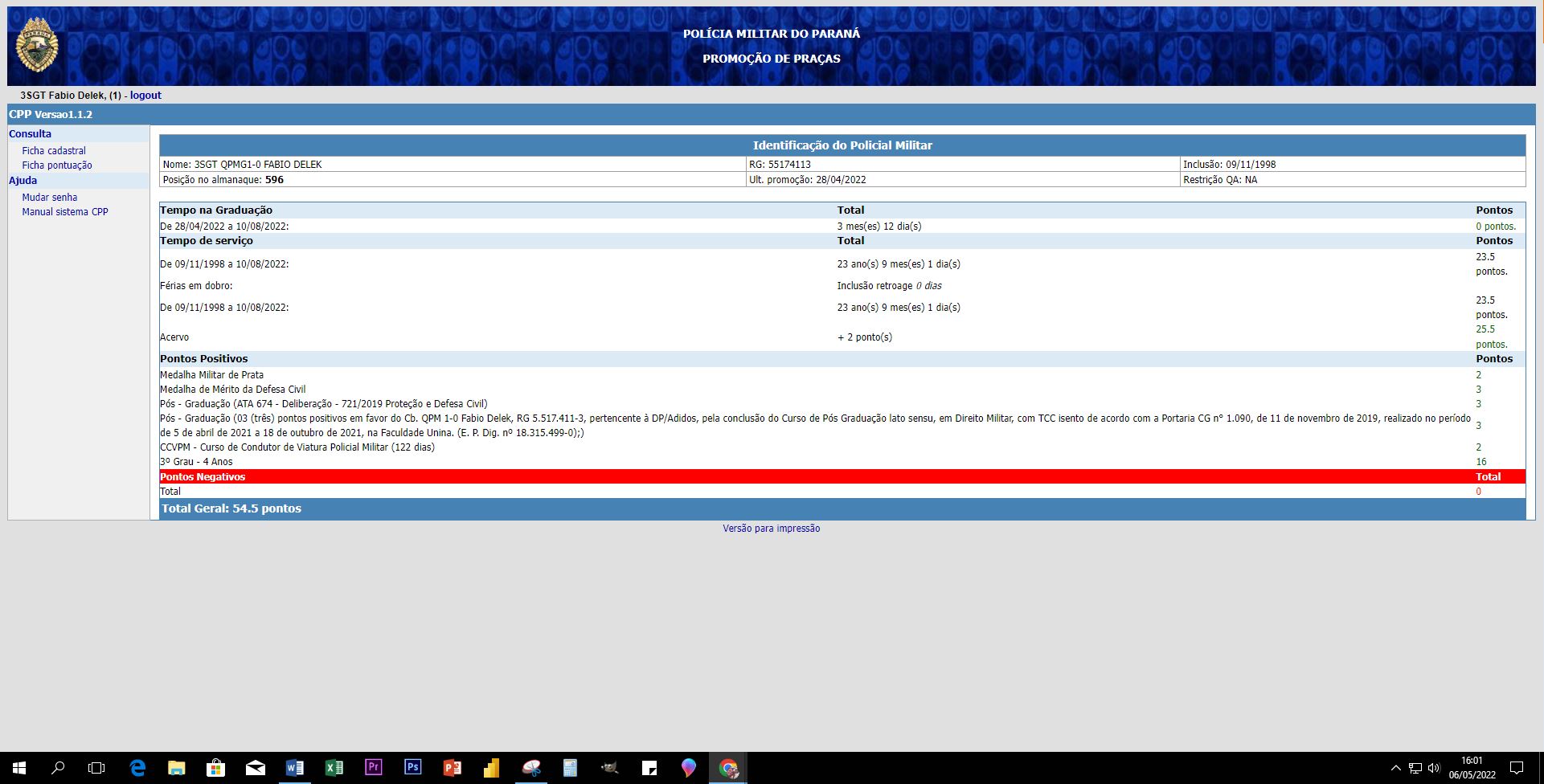Image resolution: width=1544 pixels, height=784 pixels.
Task: Click the Ajuda section heading
Action: [x=23, y=181]
